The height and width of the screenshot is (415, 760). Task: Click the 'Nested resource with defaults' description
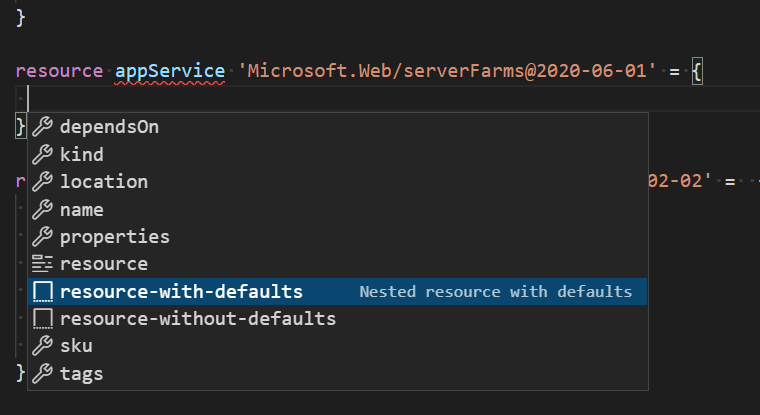point(495,292)
